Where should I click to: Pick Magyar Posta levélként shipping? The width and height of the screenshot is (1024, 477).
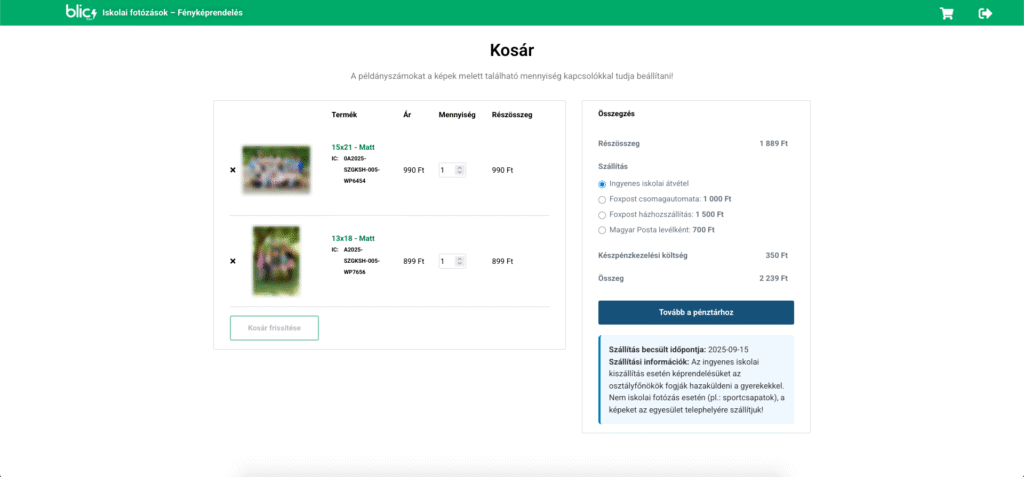click(x=602, y=230)
